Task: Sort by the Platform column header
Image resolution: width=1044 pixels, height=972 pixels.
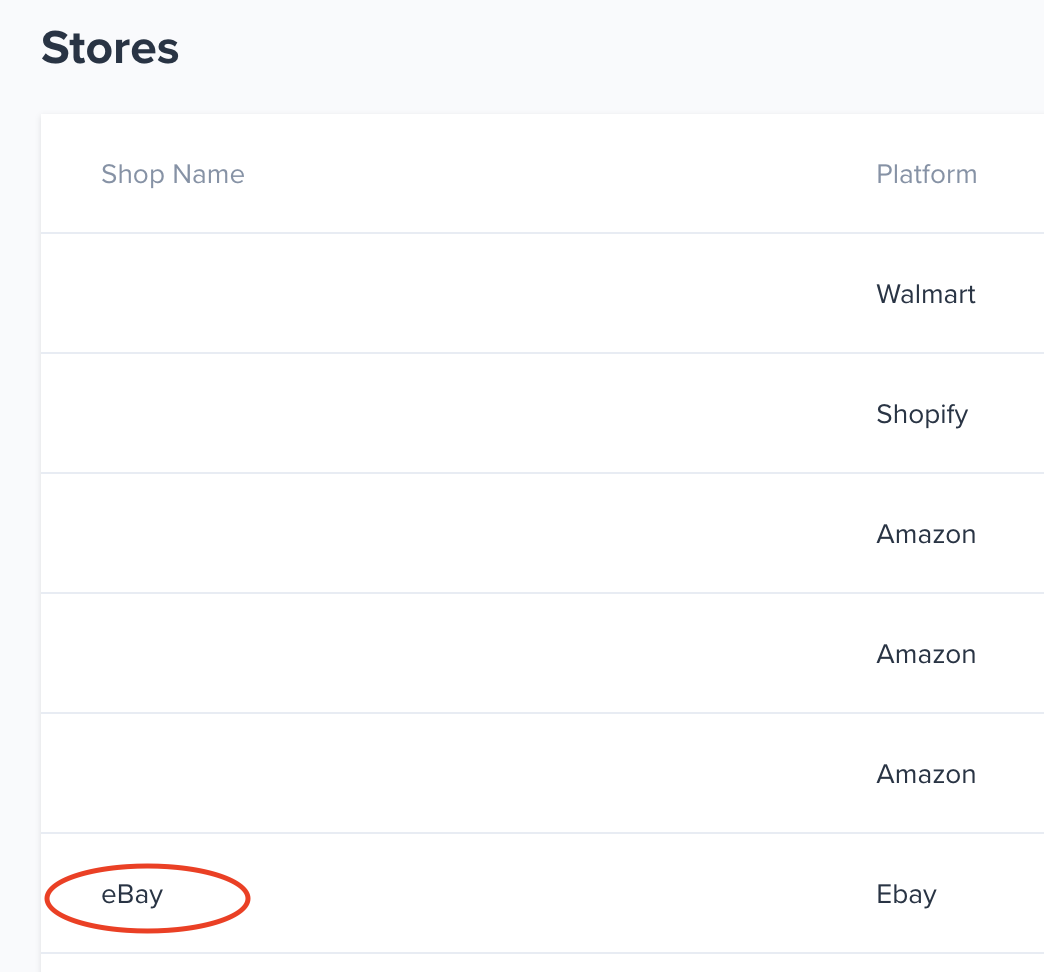Action: click(926, 174)
